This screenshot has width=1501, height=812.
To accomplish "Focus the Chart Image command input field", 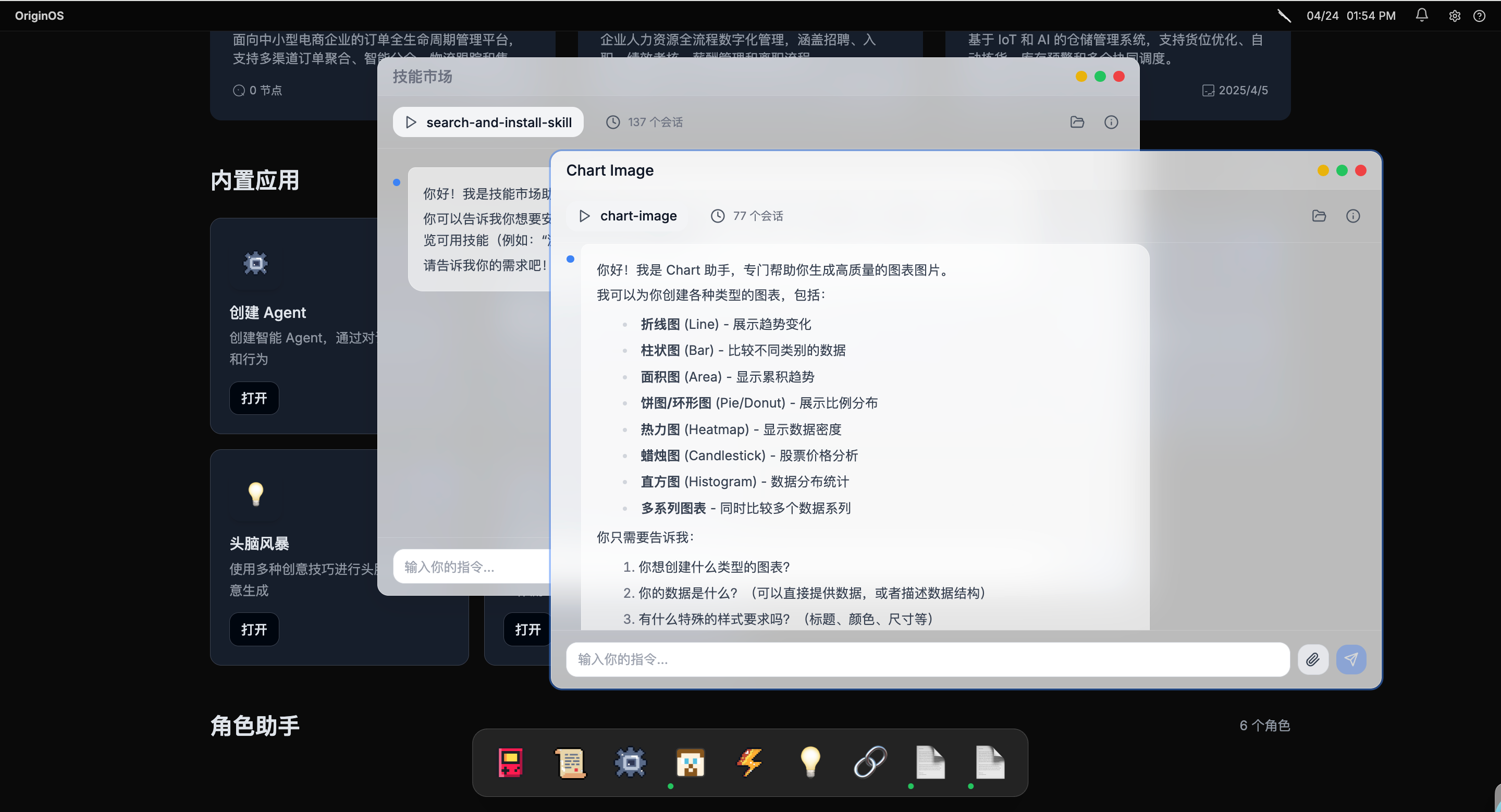I will tap(928, 659).
